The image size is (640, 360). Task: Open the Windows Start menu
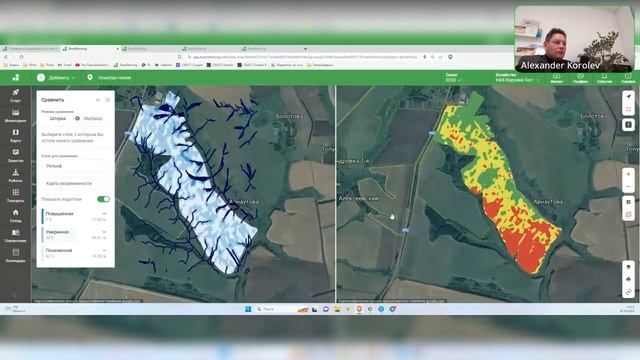point(248,309)
